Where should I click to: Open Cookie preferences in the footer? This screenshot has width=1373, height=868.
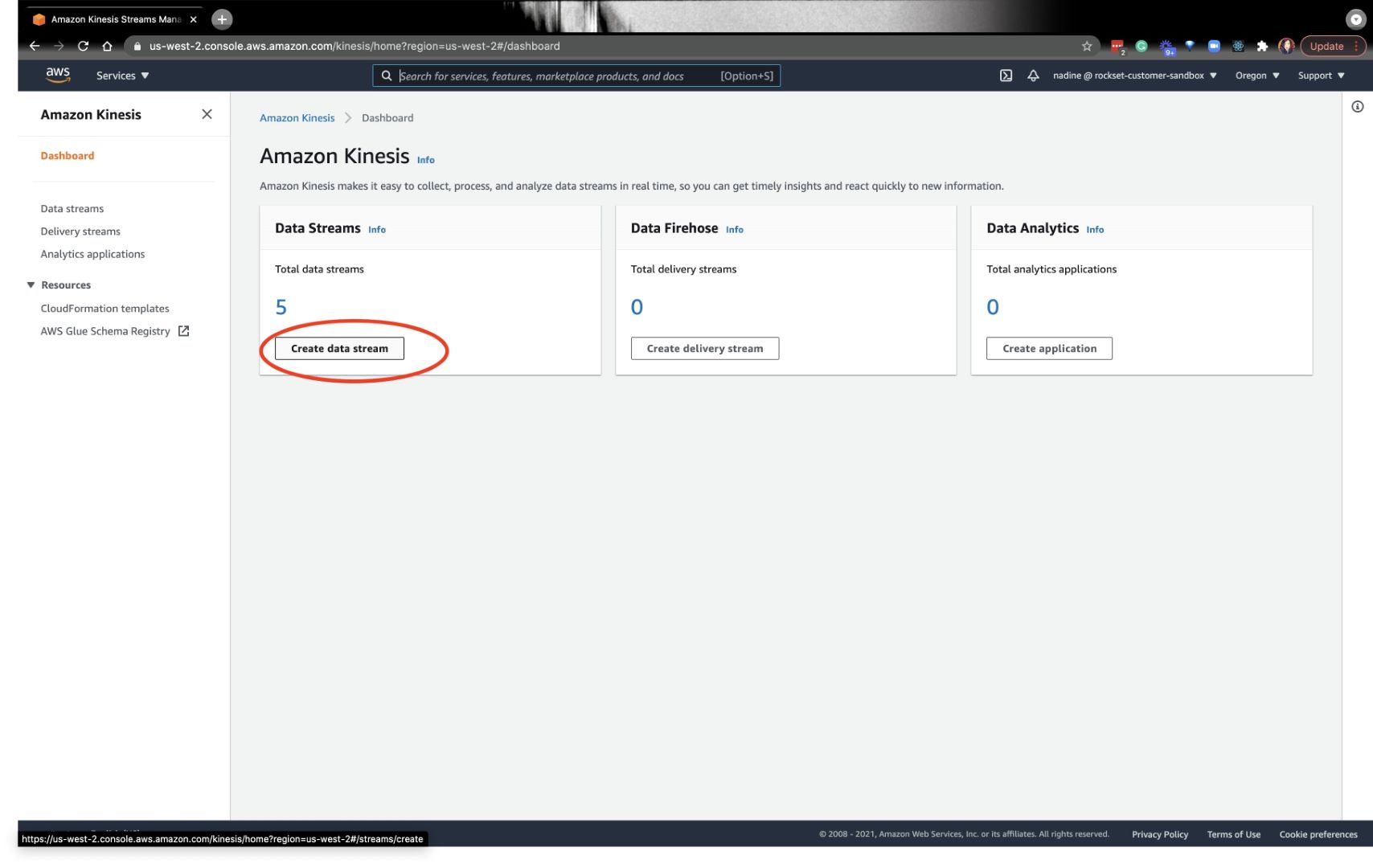(1318, 834)
